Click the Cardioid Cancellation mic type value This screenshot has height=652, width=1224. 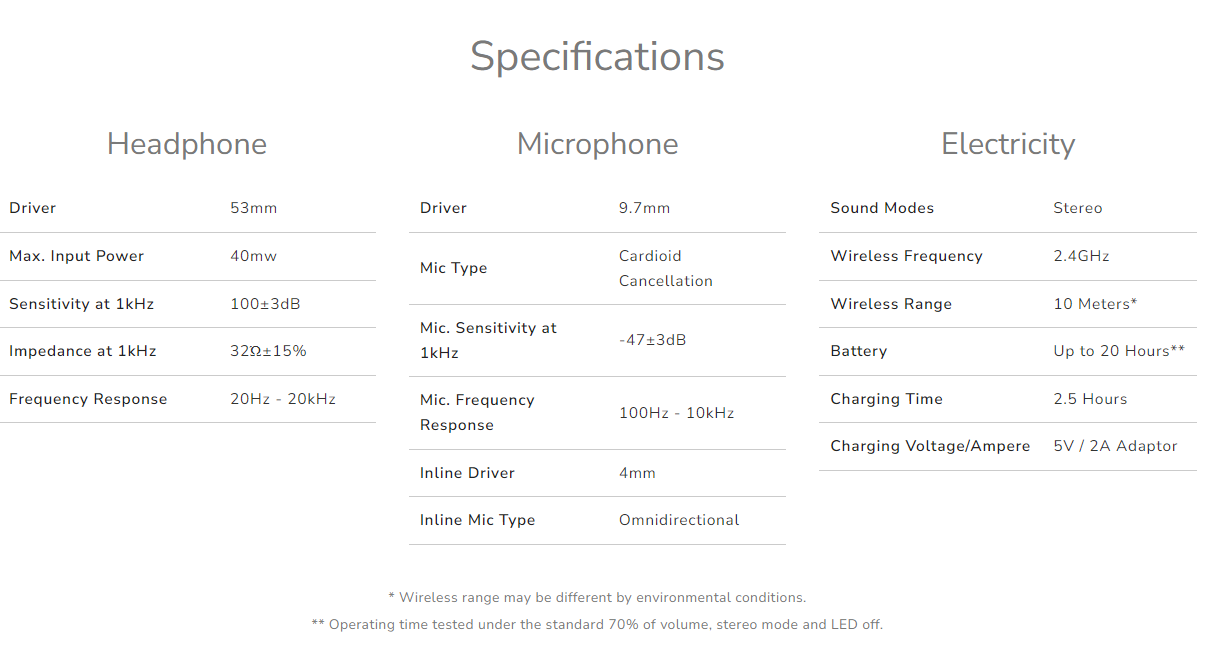click(666, 268)
